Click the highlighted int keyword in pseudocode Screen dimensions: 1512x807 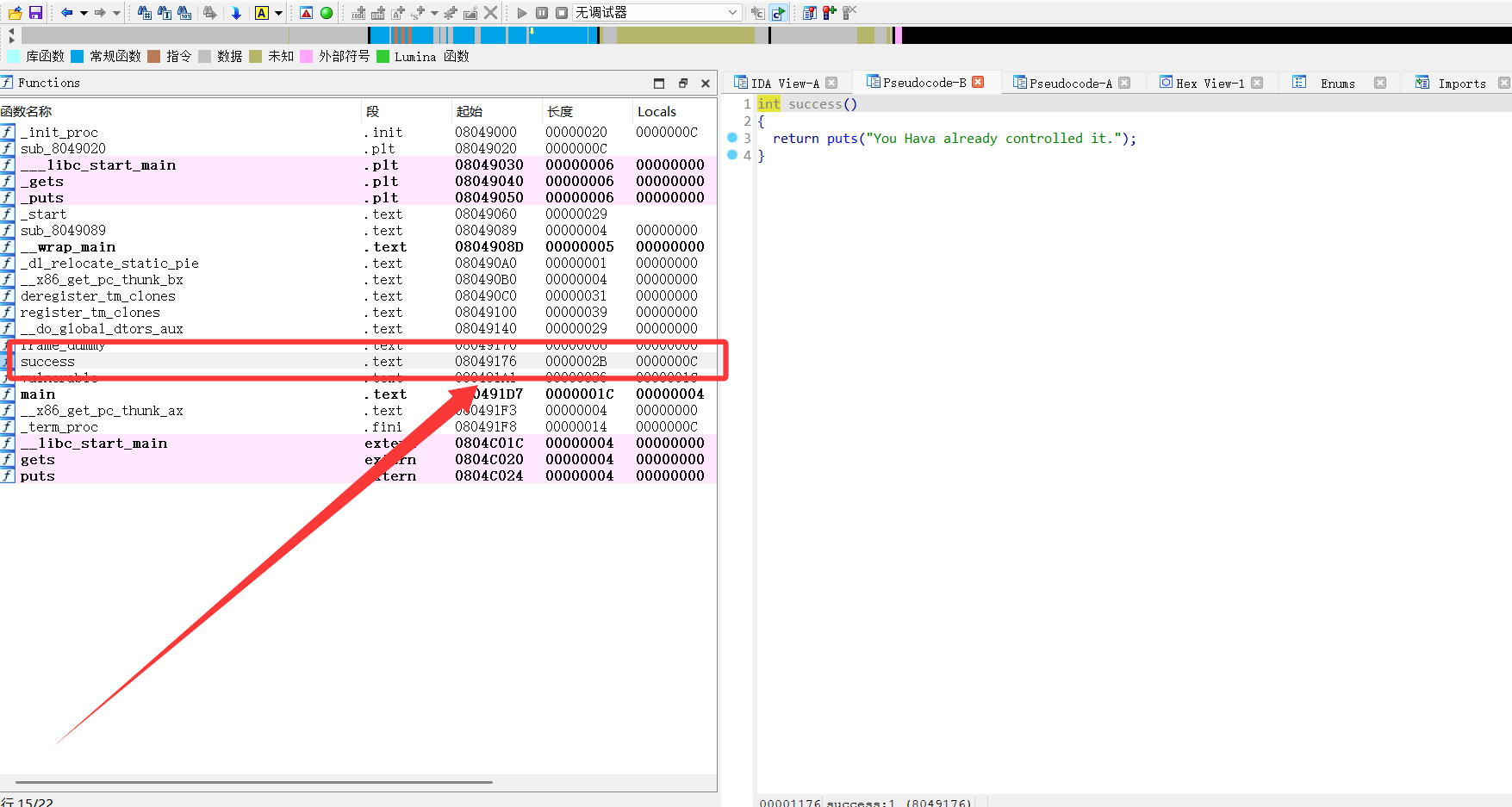point(768,103)
